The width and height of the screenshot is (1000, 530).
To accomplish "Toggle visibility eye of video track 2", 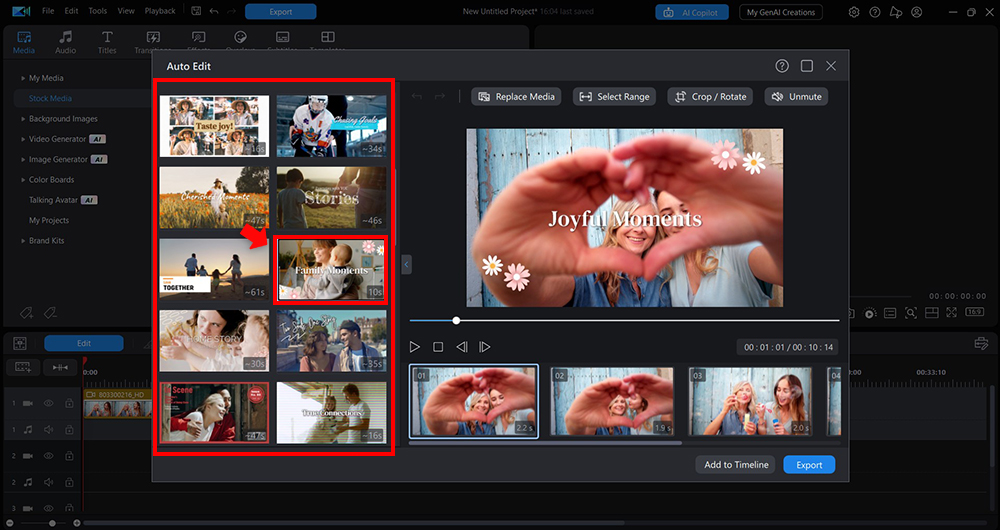I will 48,456.
